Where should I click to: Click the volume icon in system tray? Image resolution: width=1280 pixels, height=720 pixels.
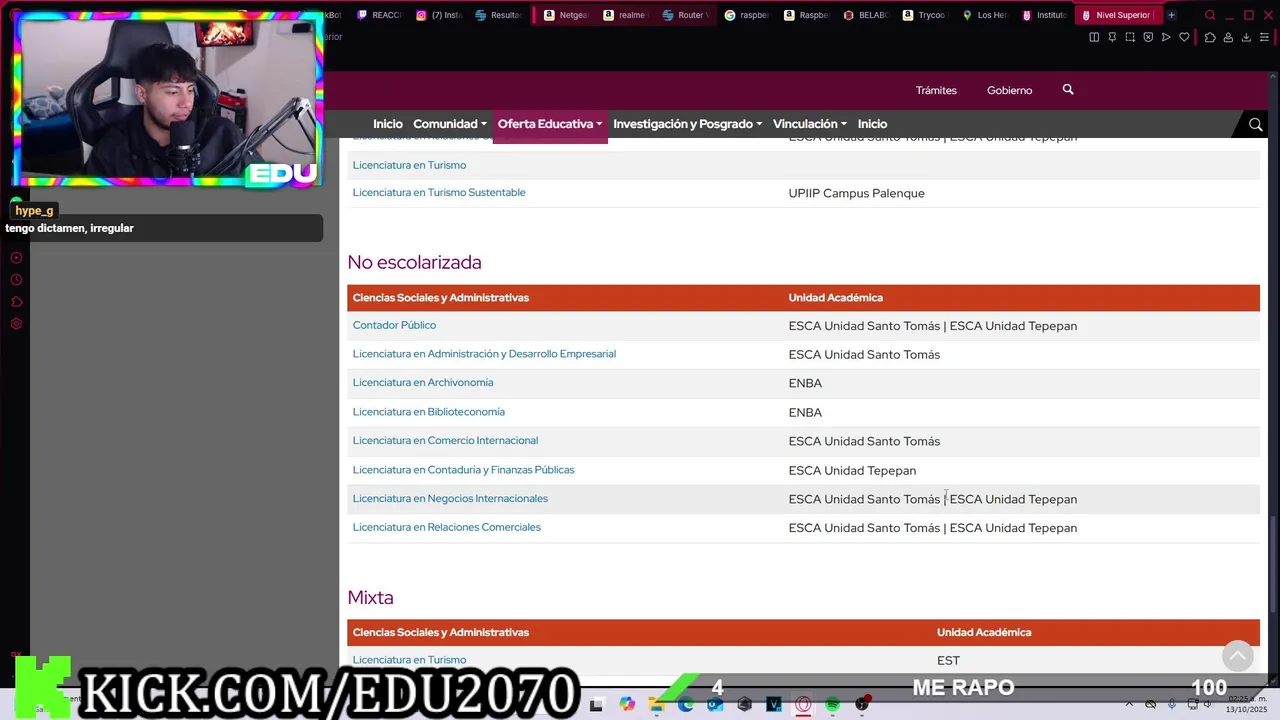1209,704
